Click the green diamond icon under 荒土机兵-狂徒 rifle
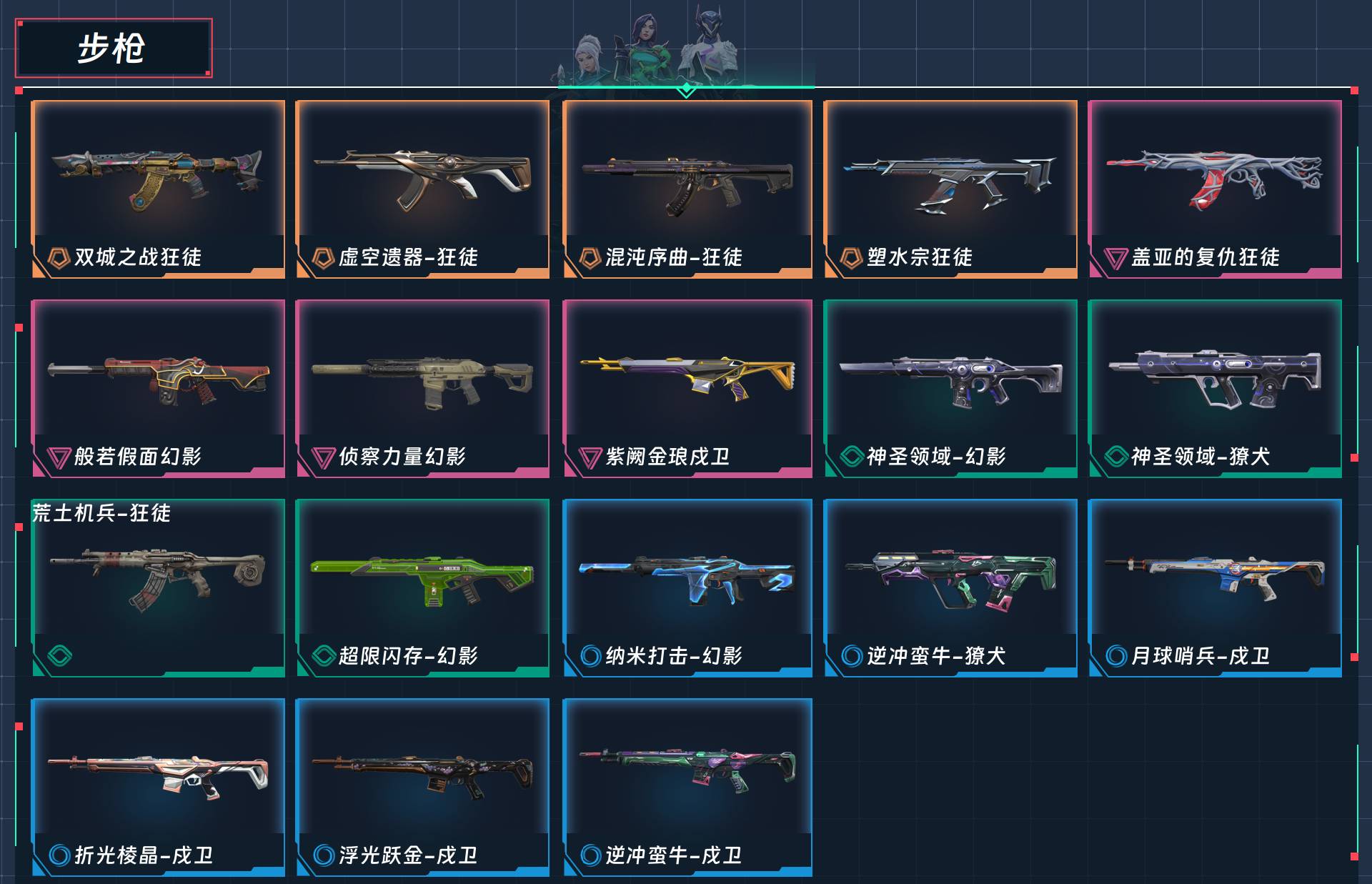The width and height of the screenshot is (1372, 884). click(59, 655)
